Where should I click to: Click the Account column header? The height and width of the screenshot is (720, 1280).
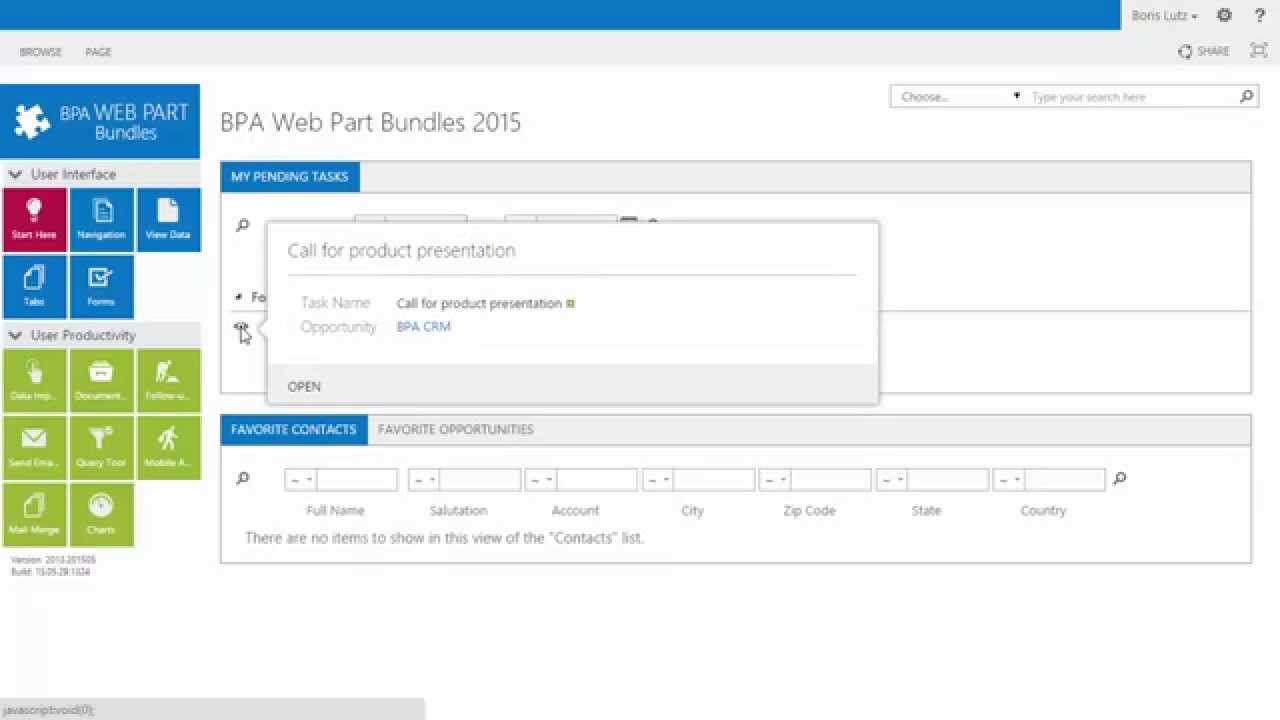[576, 511]
